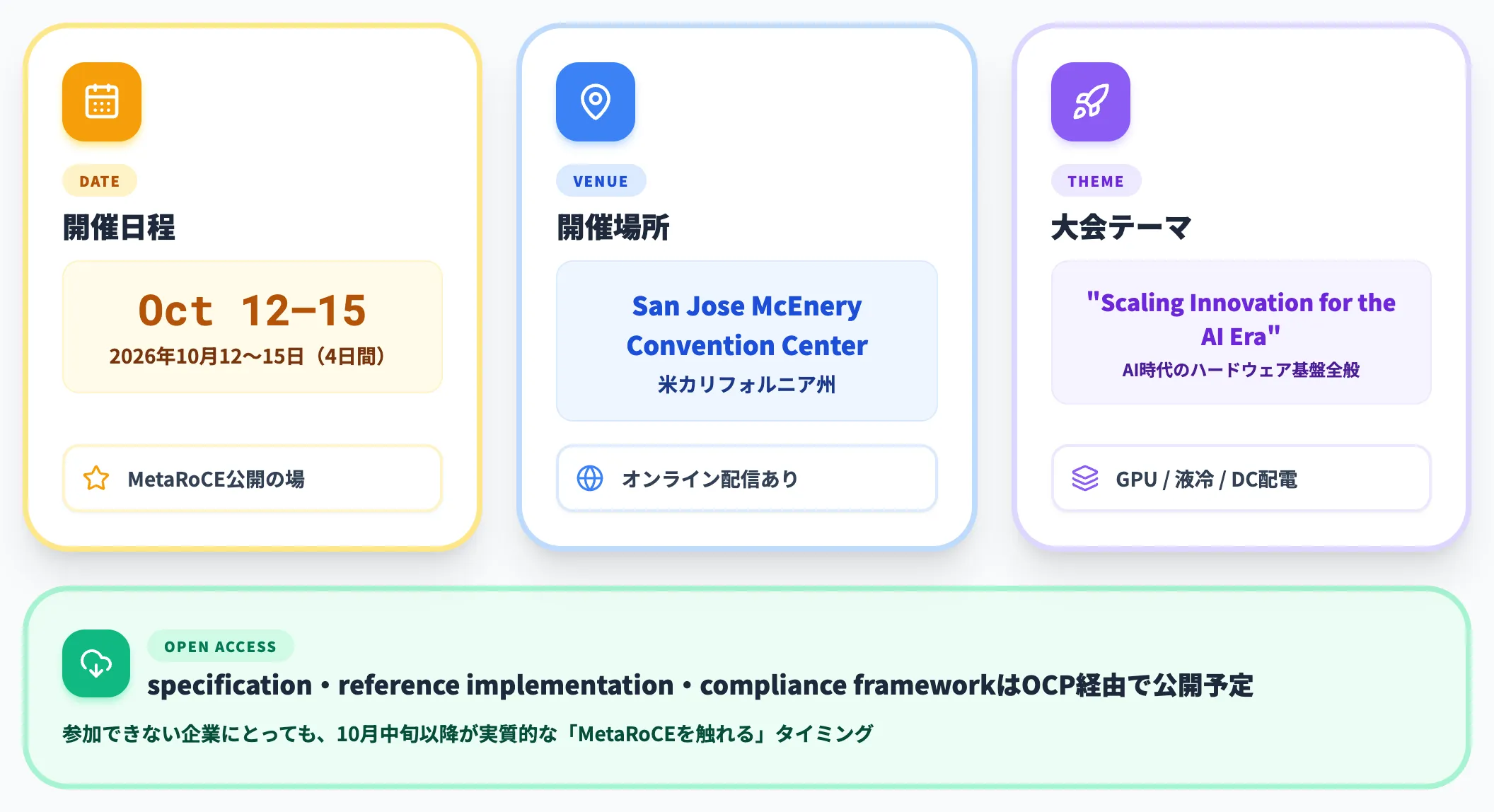This screenshot has height=812, width=1494.
Task: Click the 開催日程 heading
Action: click(x=119, y=228)
